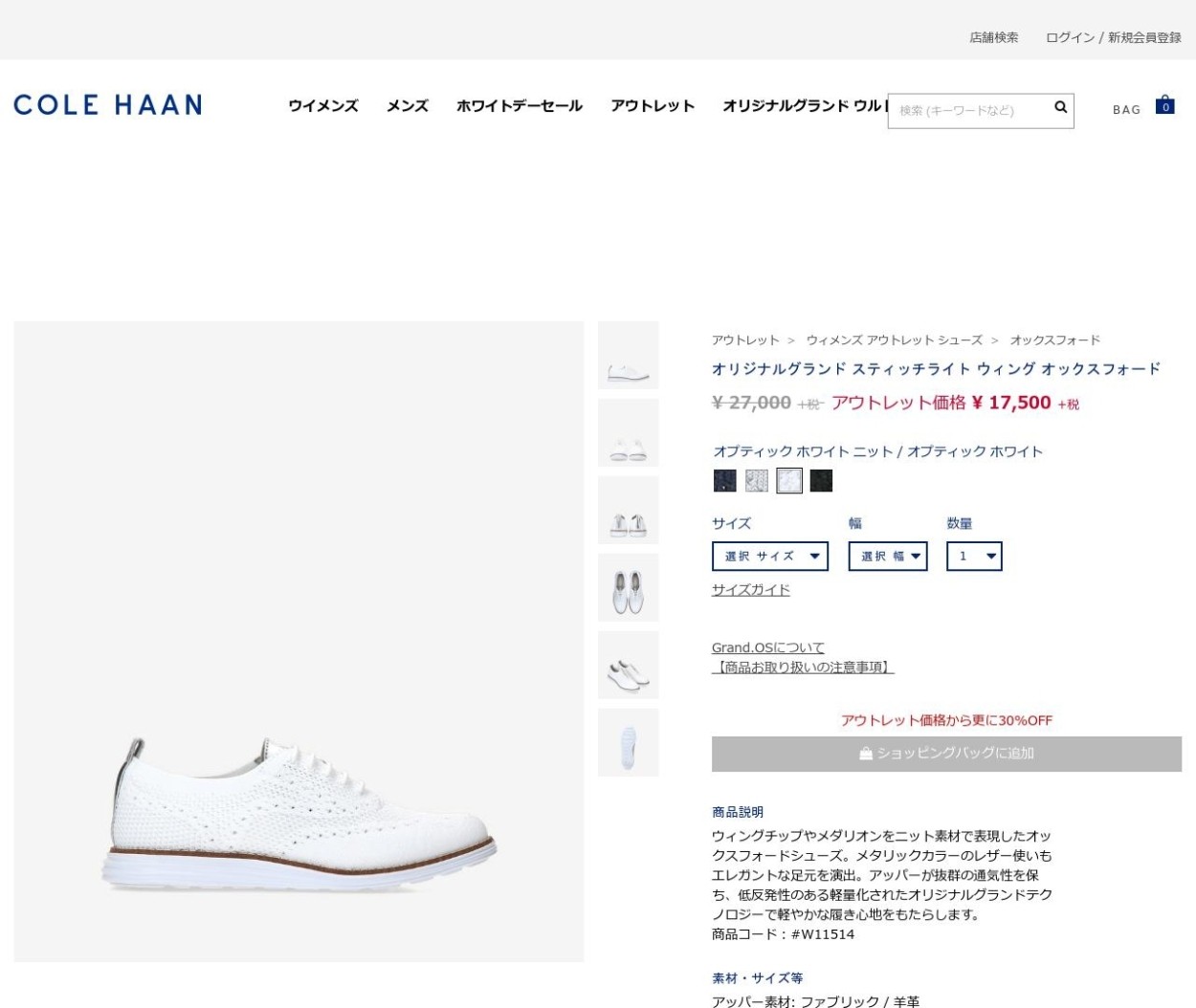1196x1008 pixels.
Task: Open the shopping bag icon
Action: [x=1164, y=104]
